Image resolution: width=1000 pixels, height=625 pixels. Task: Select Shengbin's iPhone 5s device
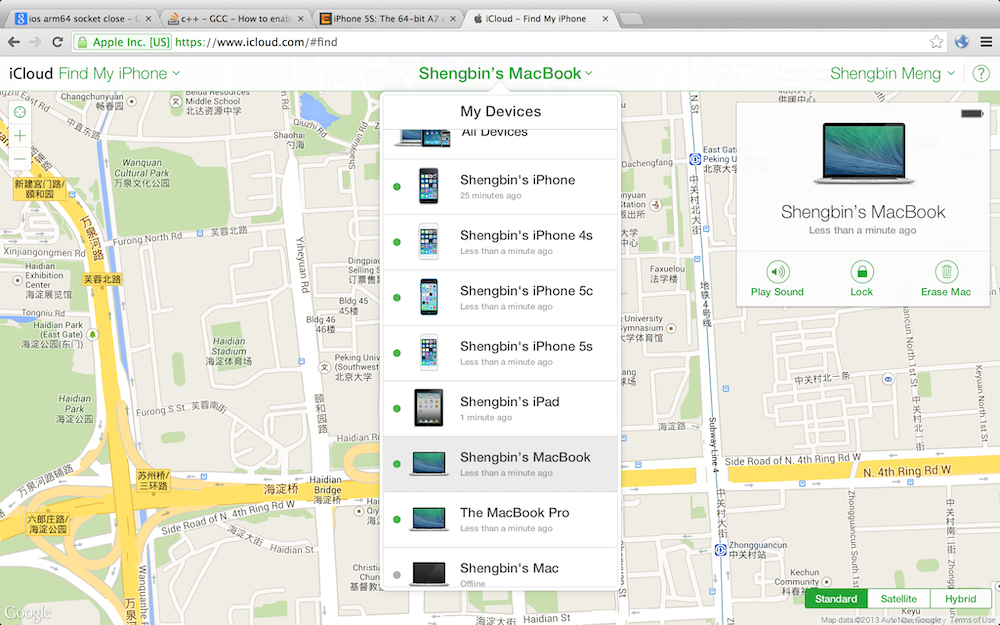[x=500, y=353]
